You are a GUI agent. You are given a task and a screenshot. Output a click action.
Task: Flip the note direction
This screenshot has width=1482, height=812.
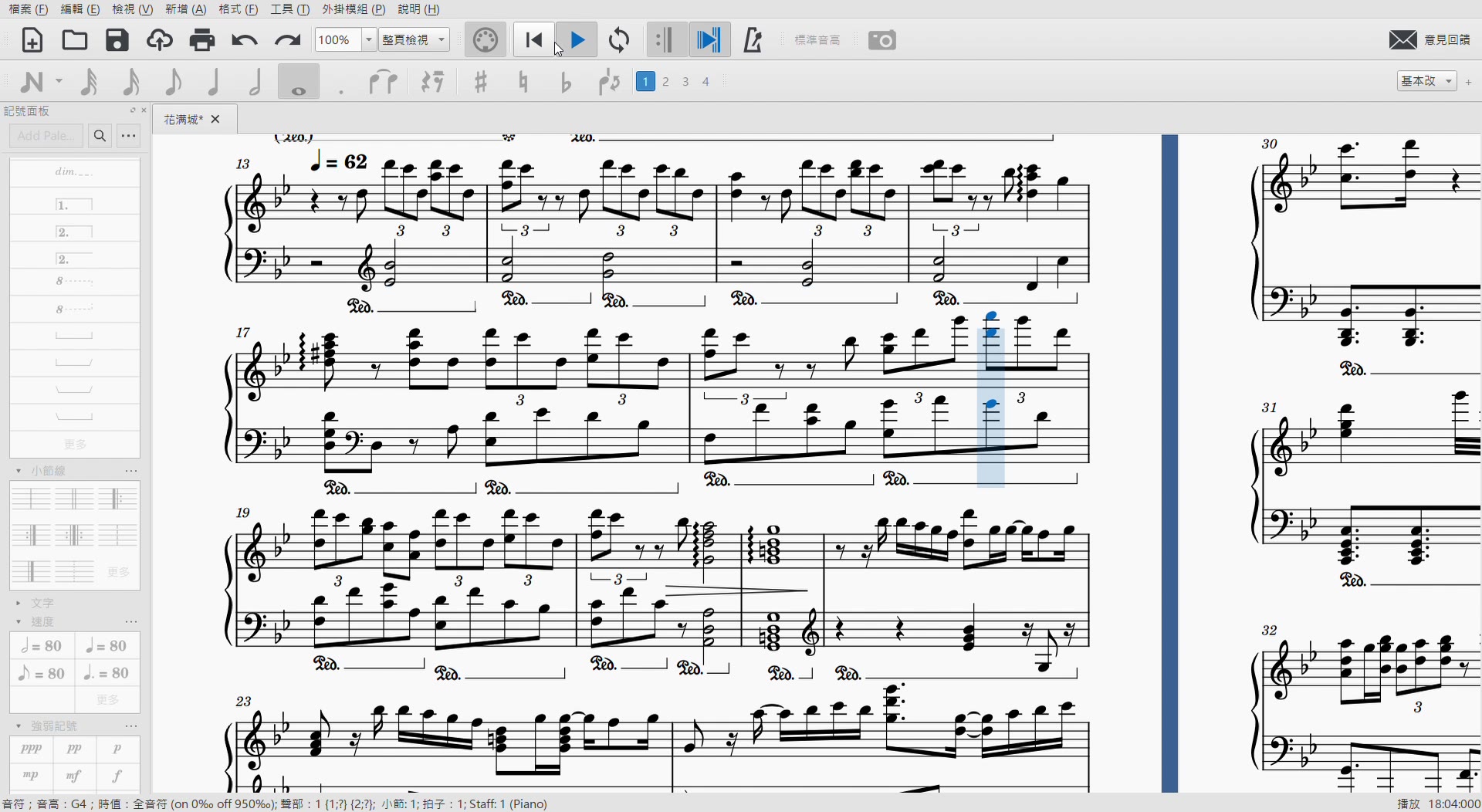pyautogui.click(x=609, y=81)
